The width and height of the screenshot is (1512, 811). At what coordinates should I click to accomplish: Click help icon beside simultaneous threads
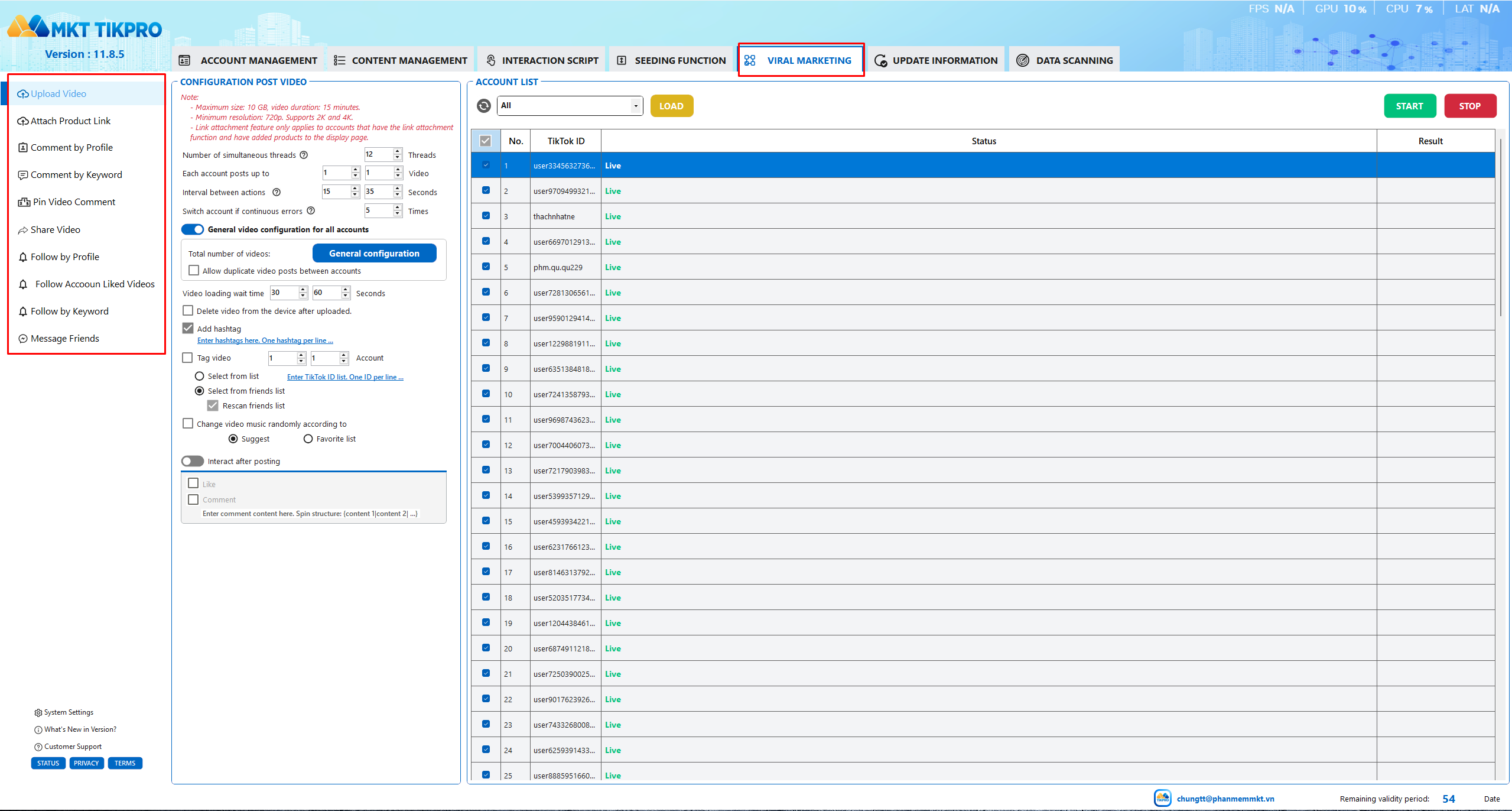click(x=304, y=155)
